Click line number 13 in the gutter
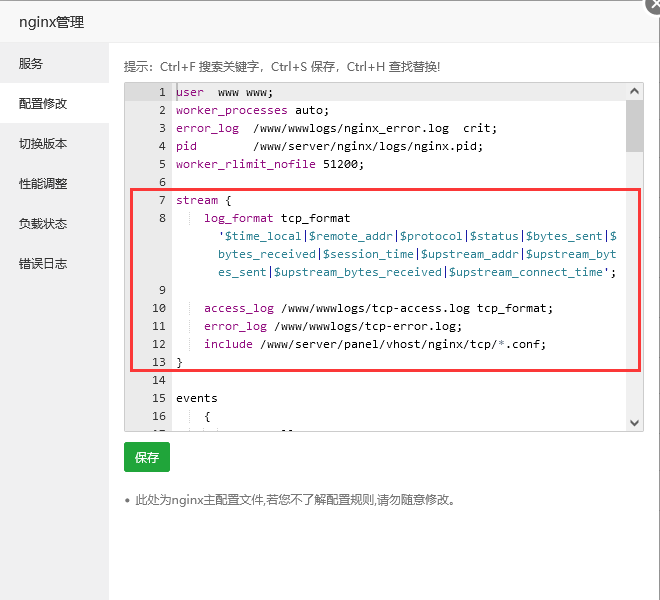 tap(159, 363)
